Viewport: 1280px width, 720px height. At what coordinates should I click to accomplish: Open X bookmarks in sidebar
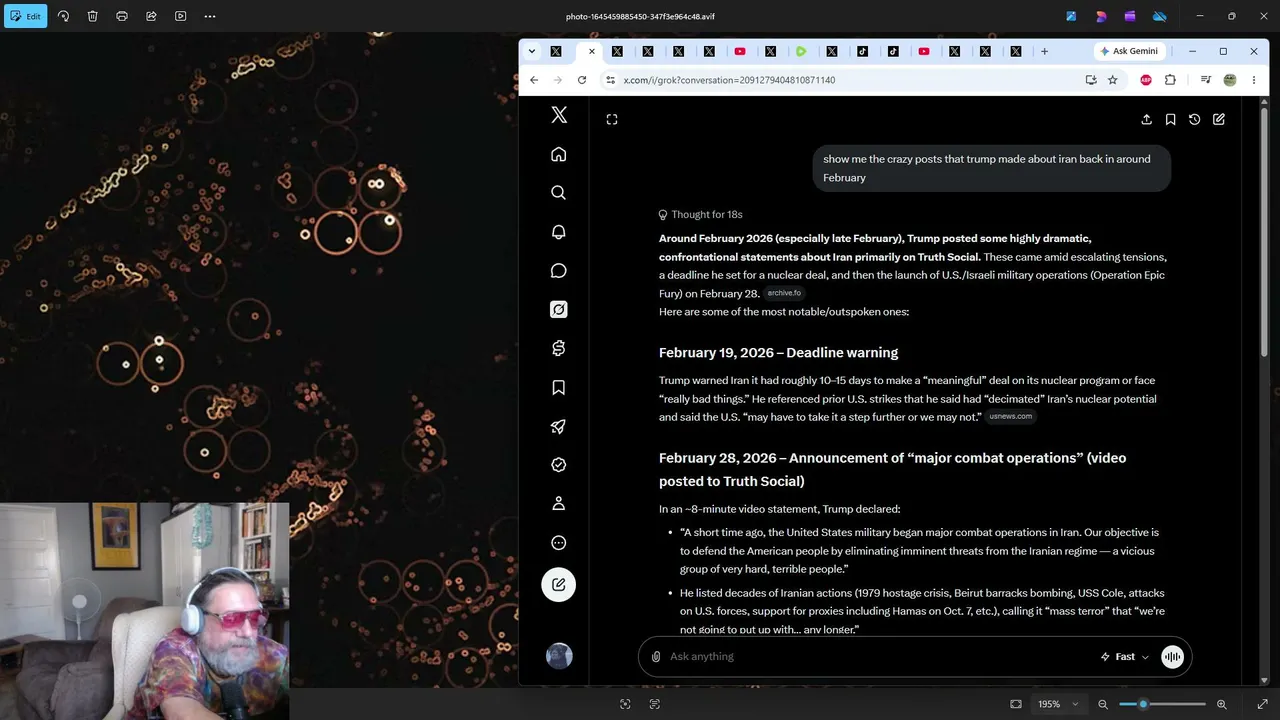(559, 387)
